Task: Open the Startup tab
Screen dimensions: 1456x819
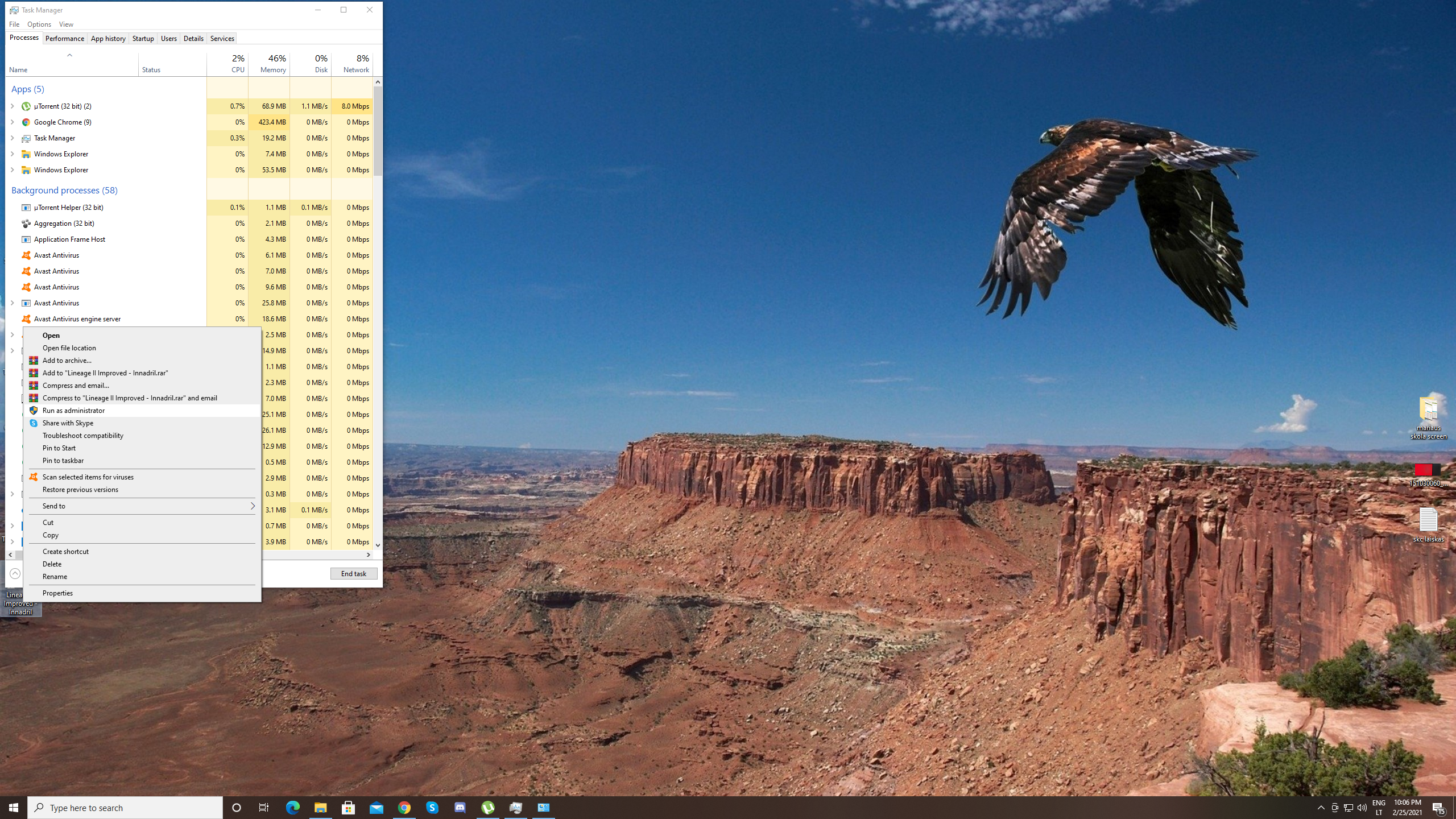Action: pos(143,39)
